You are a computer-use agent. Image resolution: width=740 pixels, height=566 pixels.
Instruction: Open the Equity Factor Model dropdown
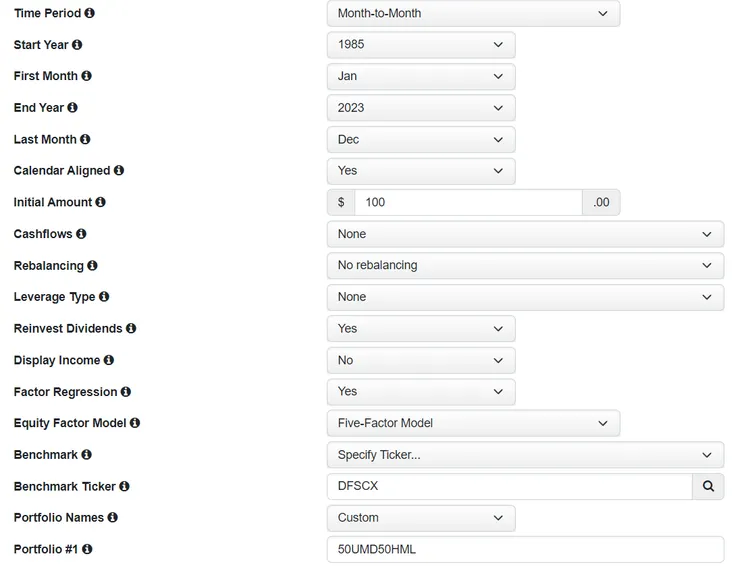(x=473, y=423)
